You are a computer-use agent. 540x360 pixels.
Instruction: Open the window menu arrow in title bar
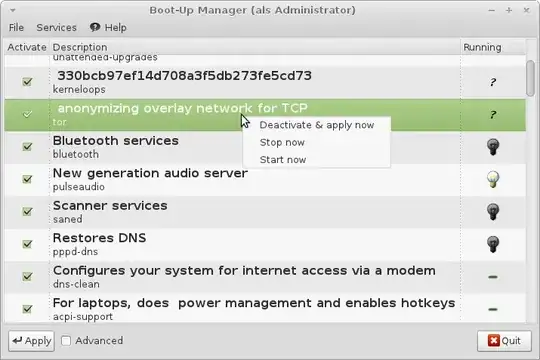(13, 10)
